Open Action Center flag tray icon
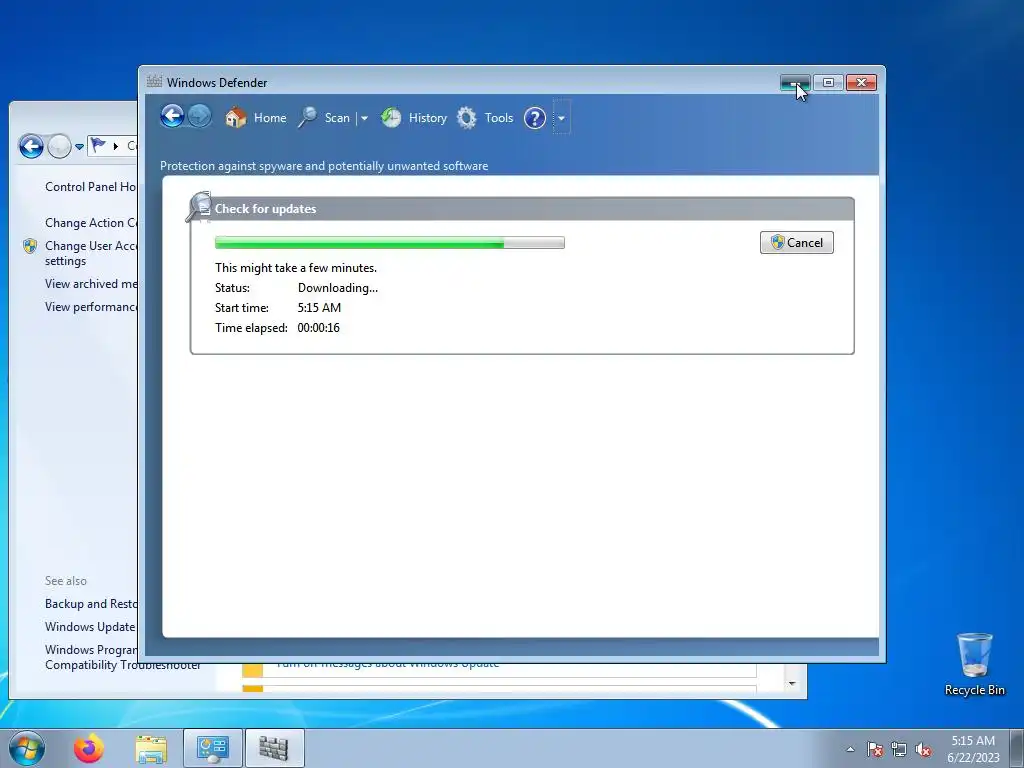The height and width of the screenshot is (768, 1024). pyautogui.click(x=875, y=750)
